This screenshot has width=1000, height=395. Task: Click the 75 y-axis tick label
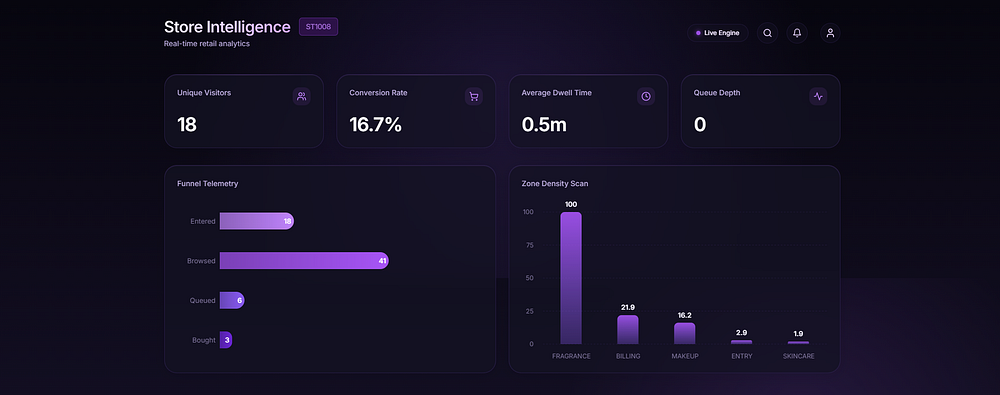529,245
